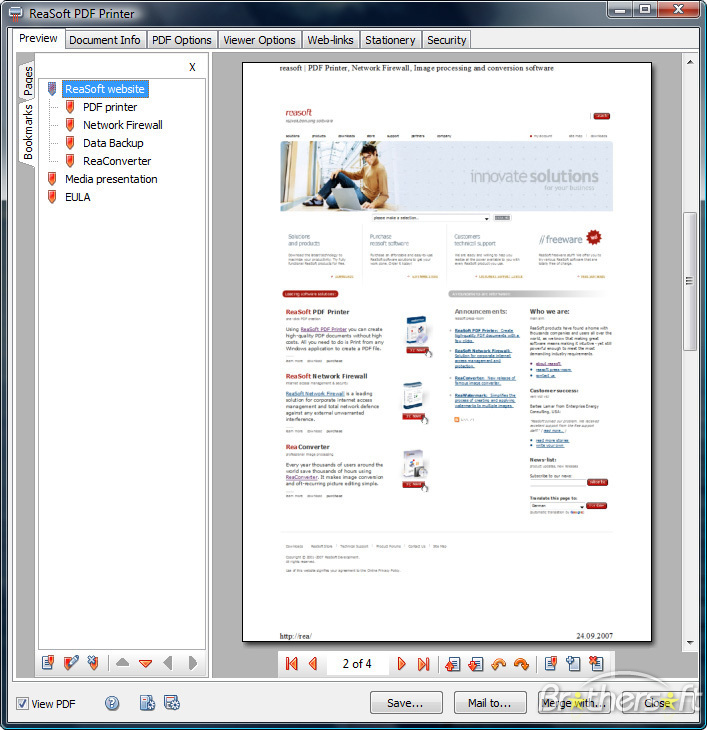Click the add bookmark icon

coord(48,662)
